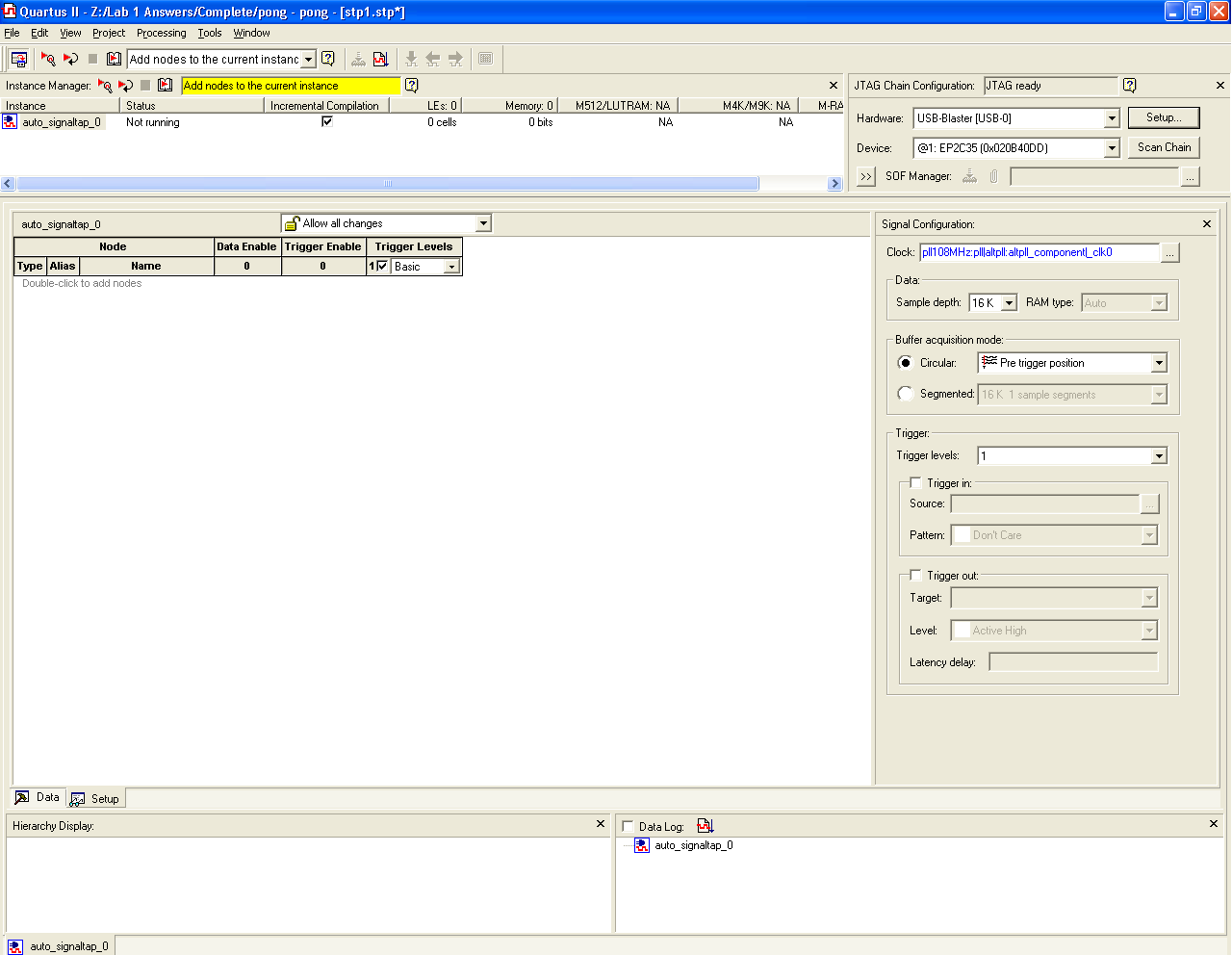Viewport: 1232px width, 955px height.
Task: Open help icon beside JTAG ready status
Action: point(1129,86)
